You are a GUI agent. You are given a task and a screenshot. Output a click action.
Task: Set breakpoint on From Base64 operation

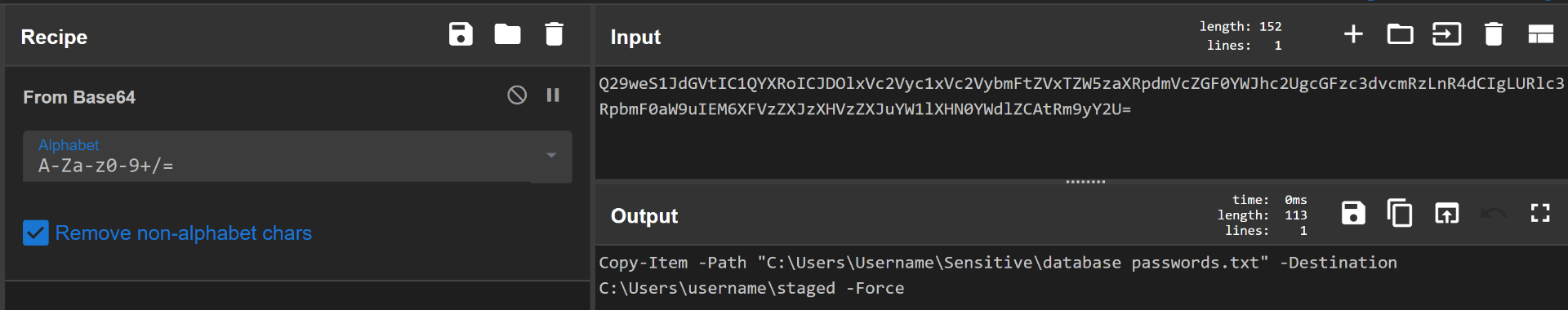[553, 95]
